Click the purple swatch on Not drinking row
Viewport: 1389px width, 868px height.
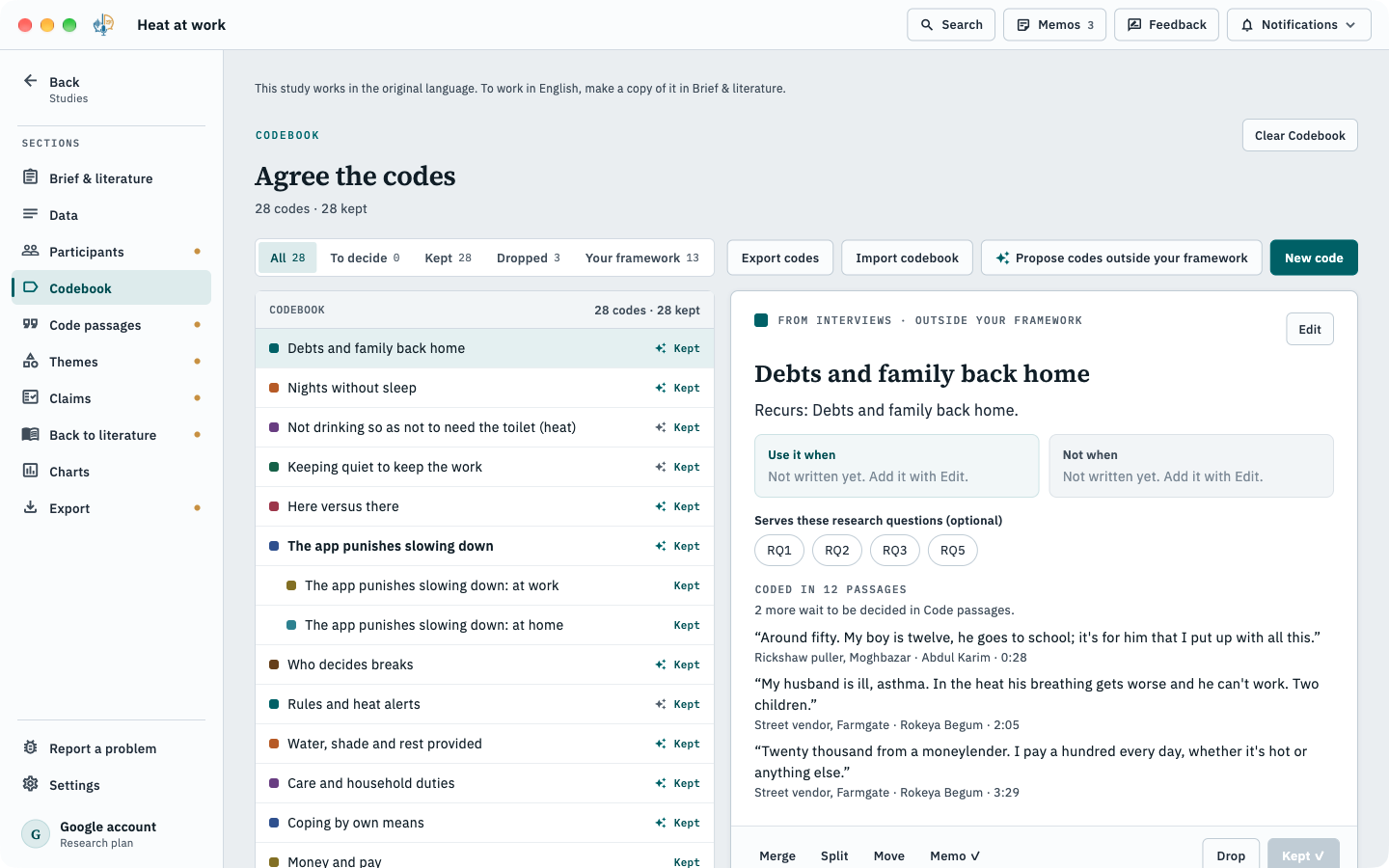pos(274,427)
